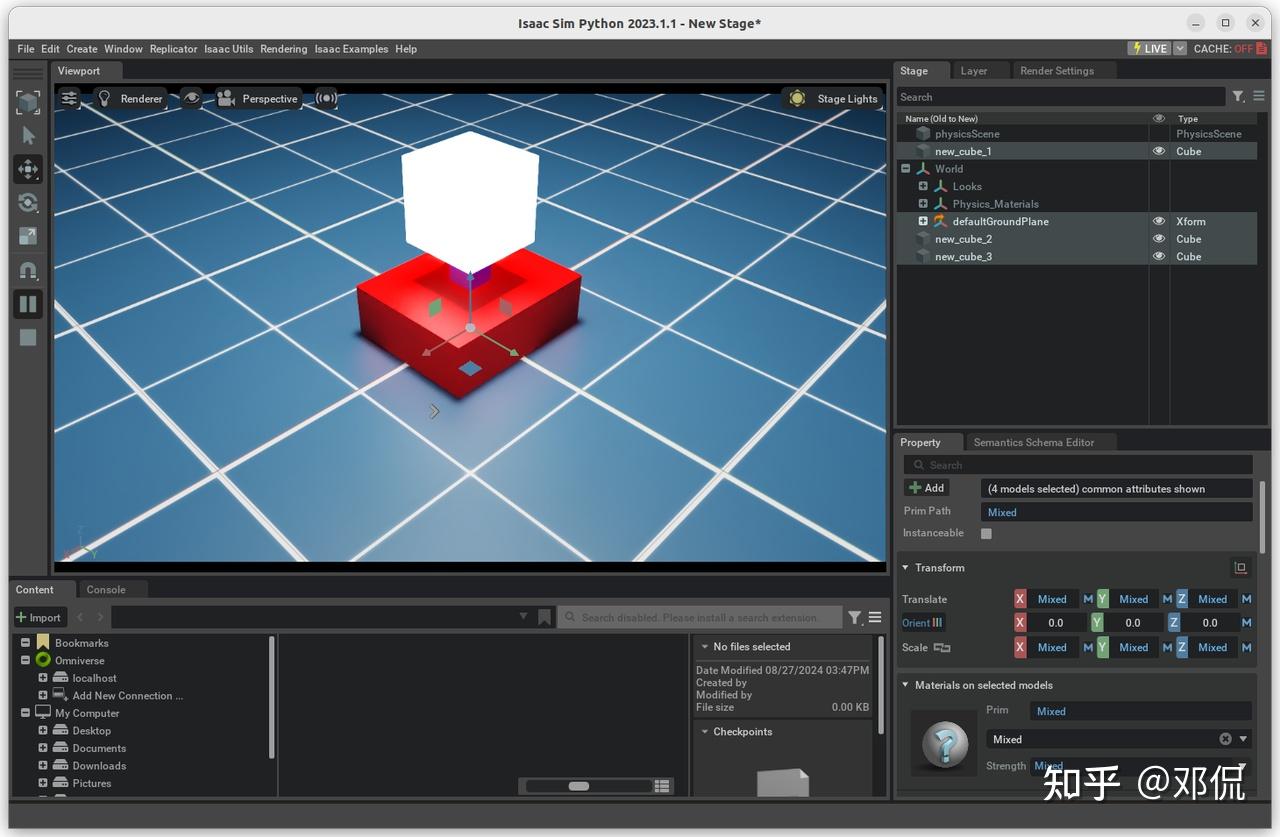Collapse the World prim tree
Viewport: 1280px width, 837px height.
906,169
